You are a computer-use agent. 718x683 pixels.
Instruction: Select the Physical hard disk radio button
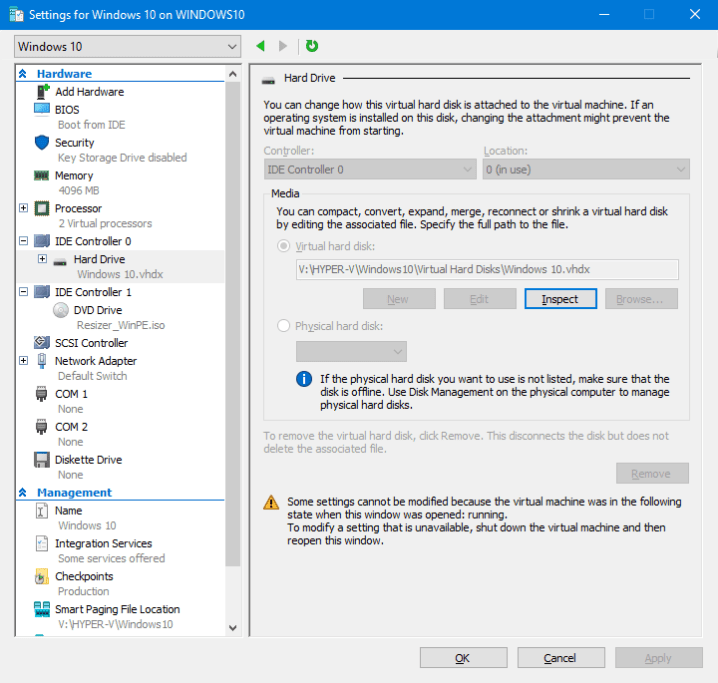(x=284, y=326)
